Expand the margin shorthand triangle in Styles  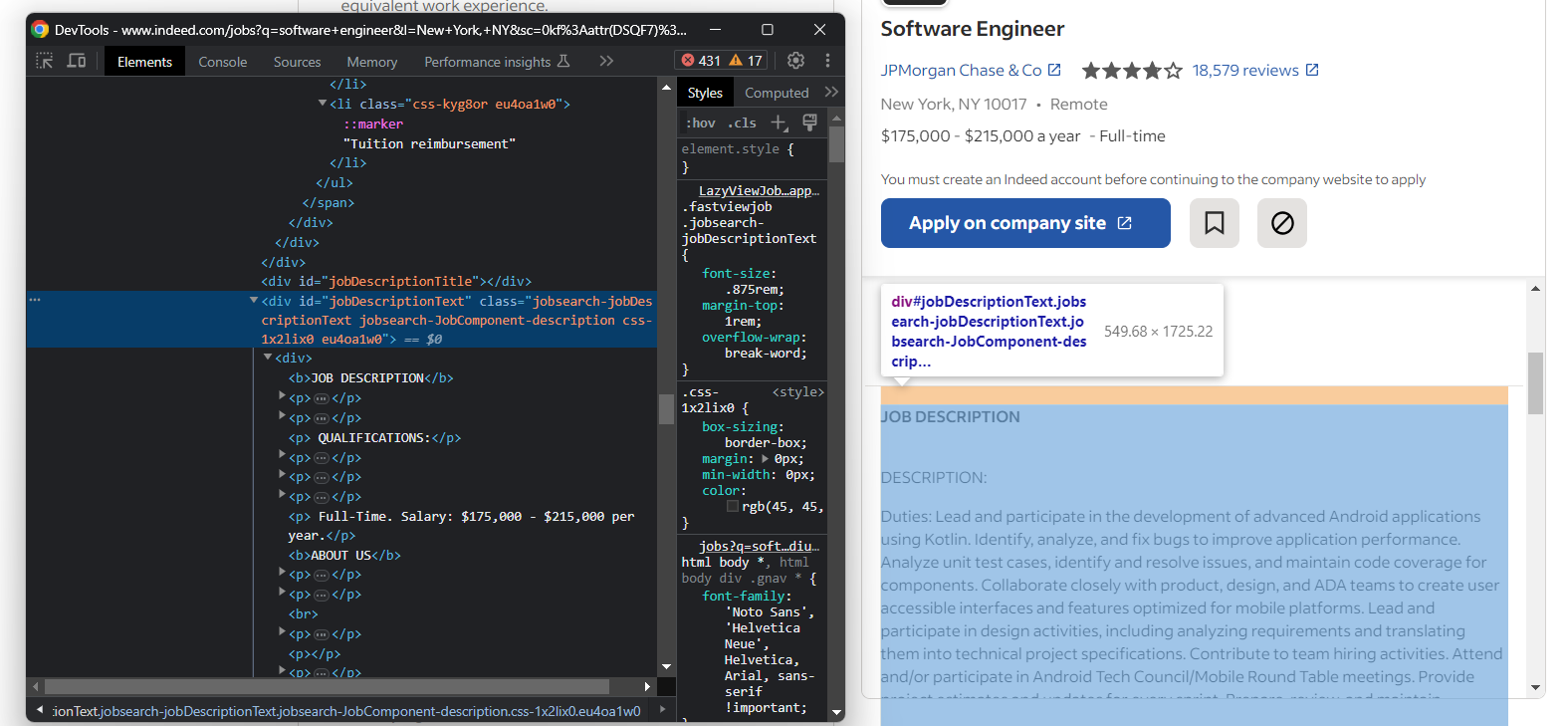tap(765, 459)
